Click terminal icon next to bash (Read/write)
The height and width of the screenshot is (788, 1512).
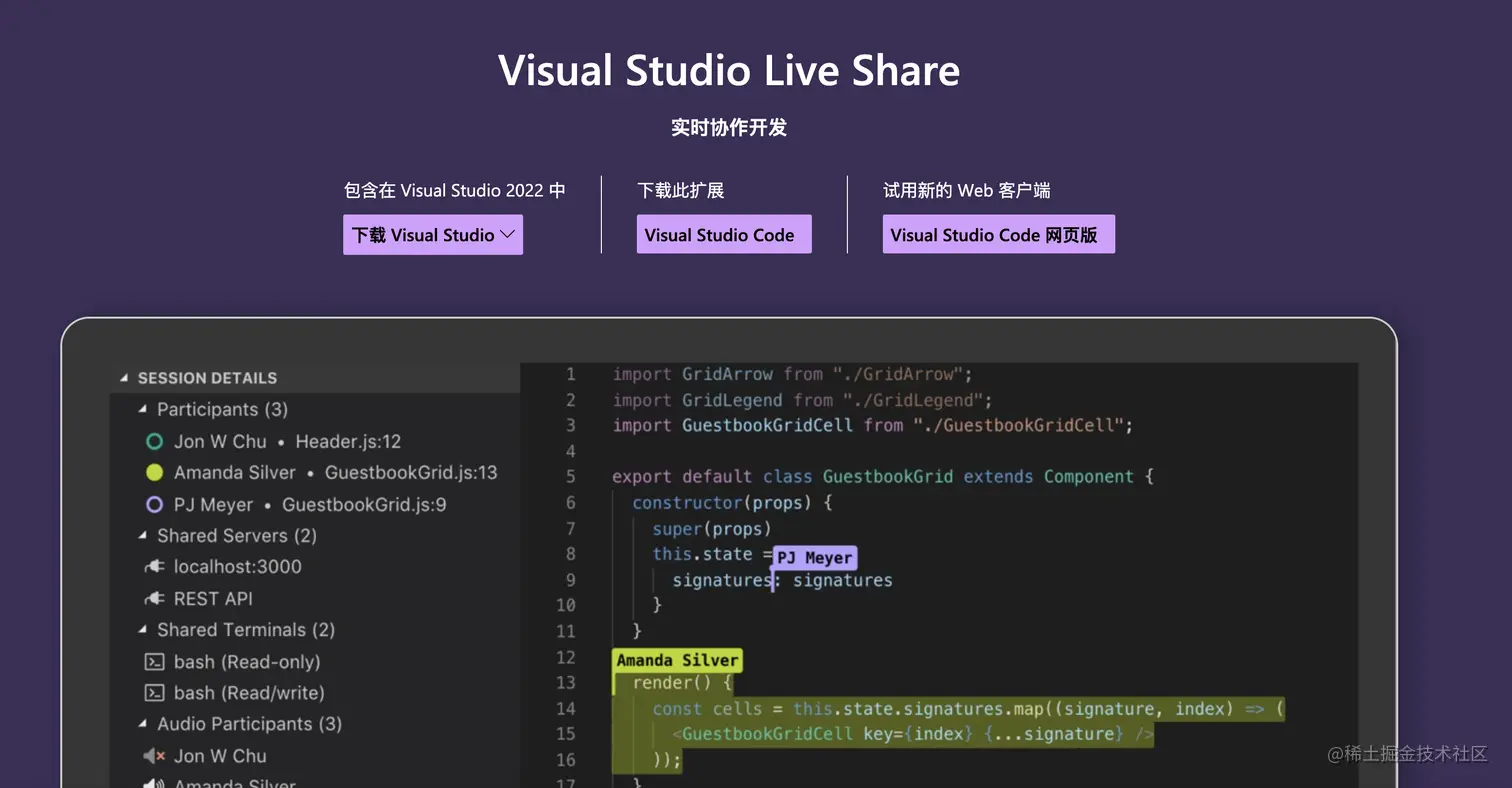[154, 693]
